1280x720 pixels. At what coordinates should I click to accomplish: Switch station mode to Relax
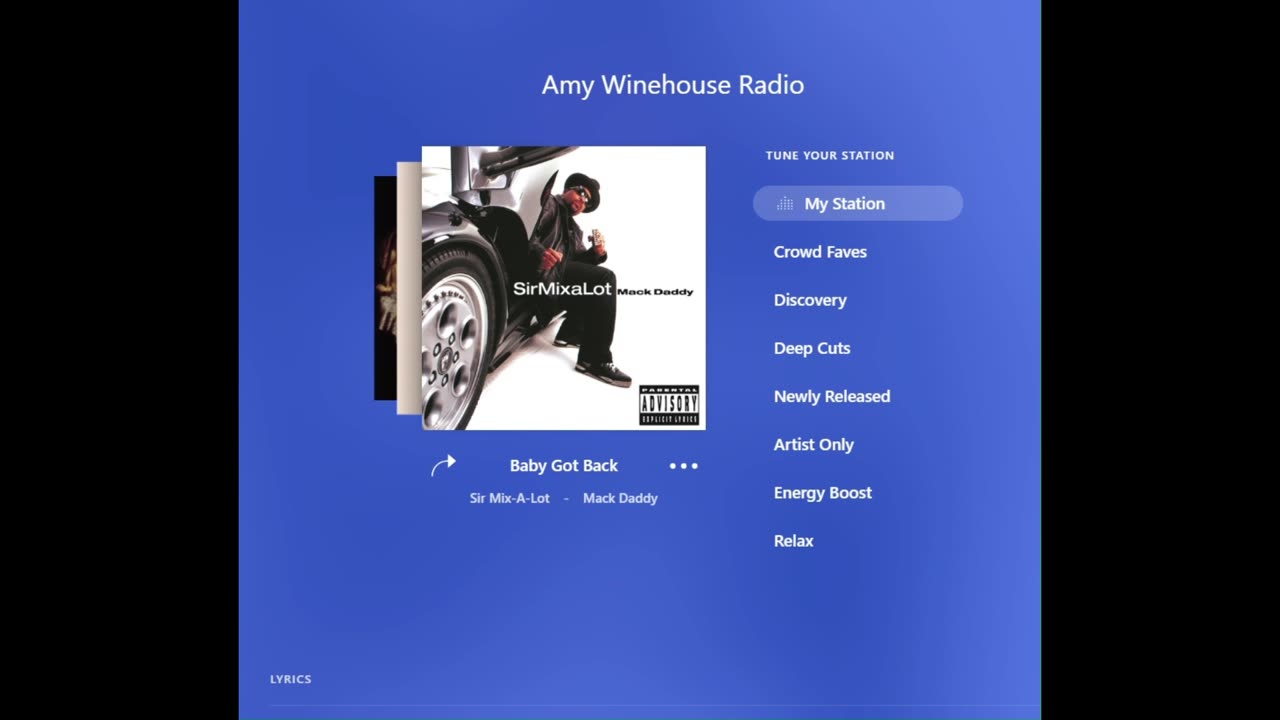[x=794, y=541]
